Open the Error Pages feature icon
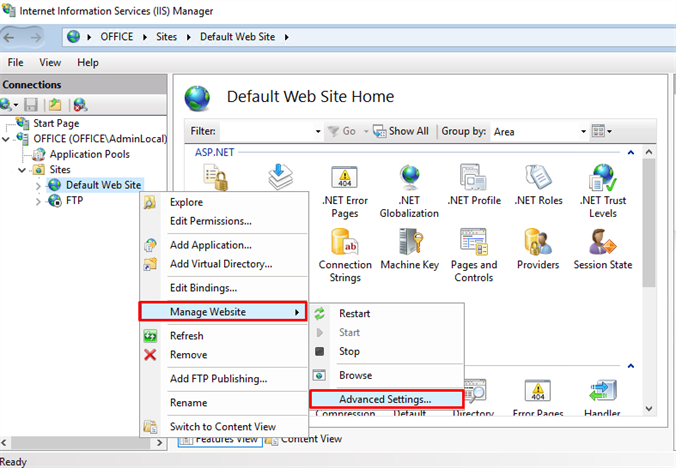 (x=538, y=390)
